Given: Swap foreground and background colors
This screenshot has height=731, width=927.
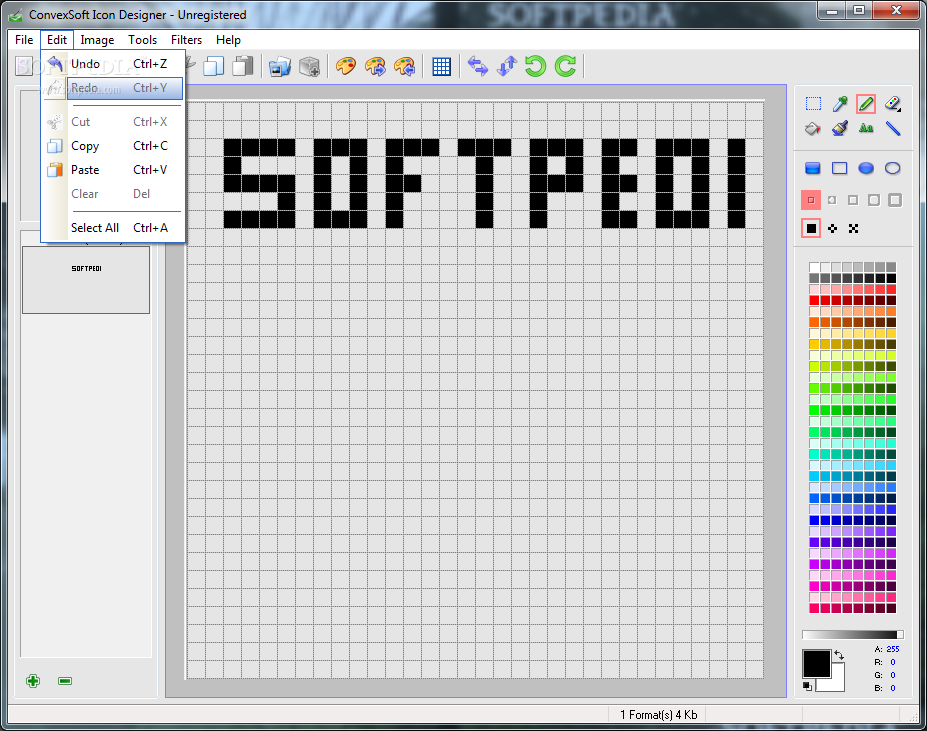Looking at the screenshot, I should (838, 655).
